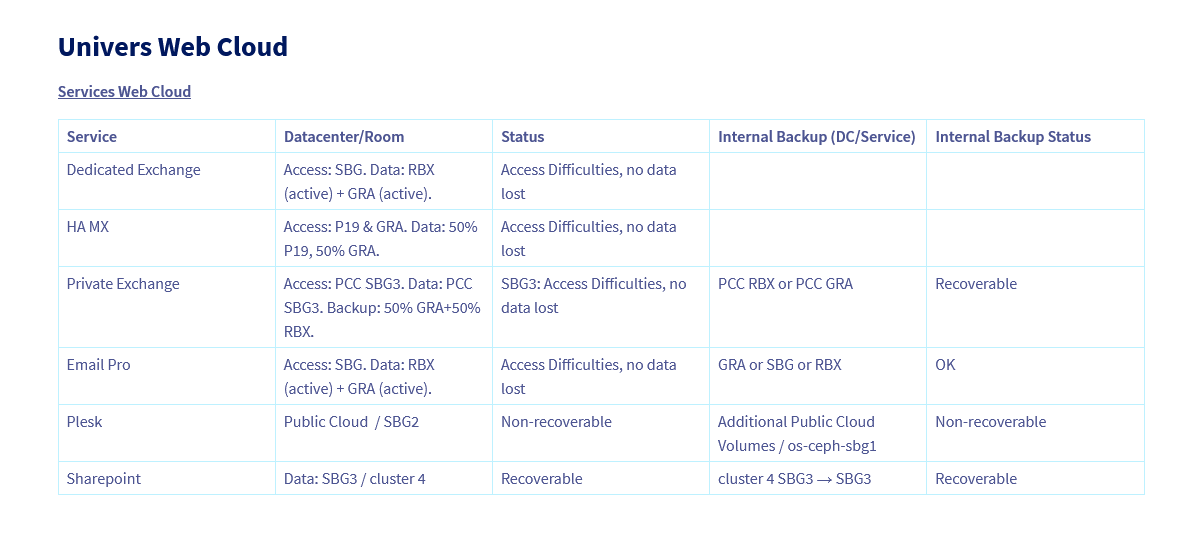Click the Private Exchange row label

click(123, 284)
